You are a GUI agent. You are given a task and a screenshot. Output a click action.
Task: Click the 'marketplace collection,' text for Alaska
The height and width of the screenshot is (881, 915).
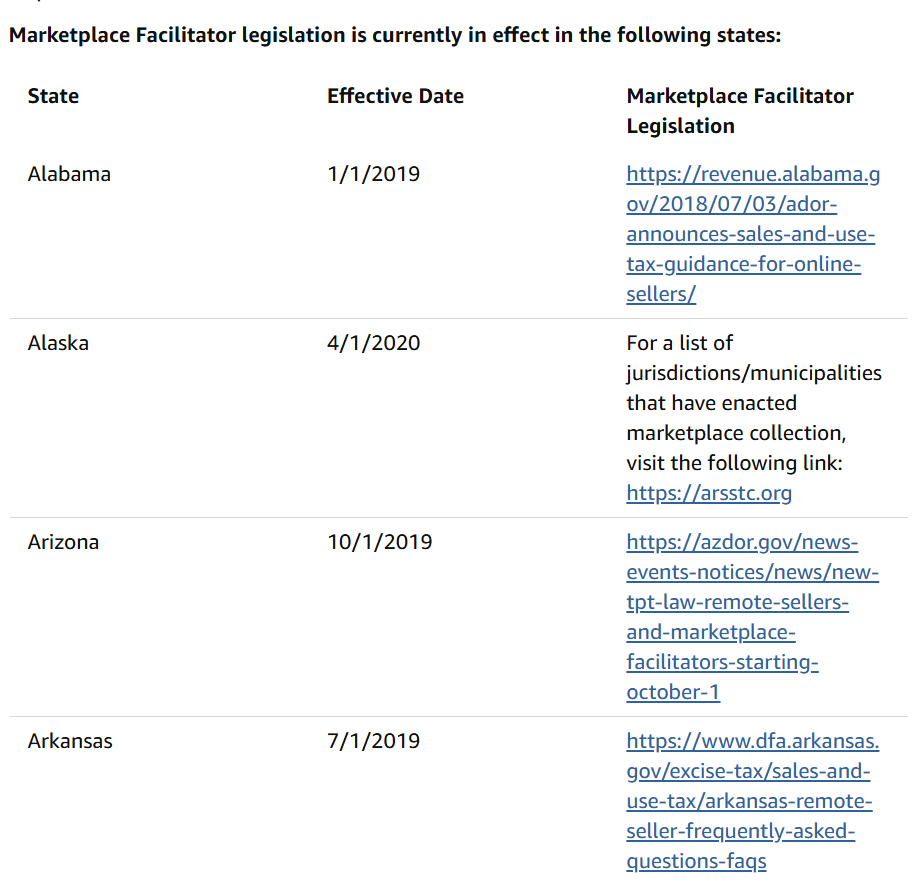pos(735,433)
